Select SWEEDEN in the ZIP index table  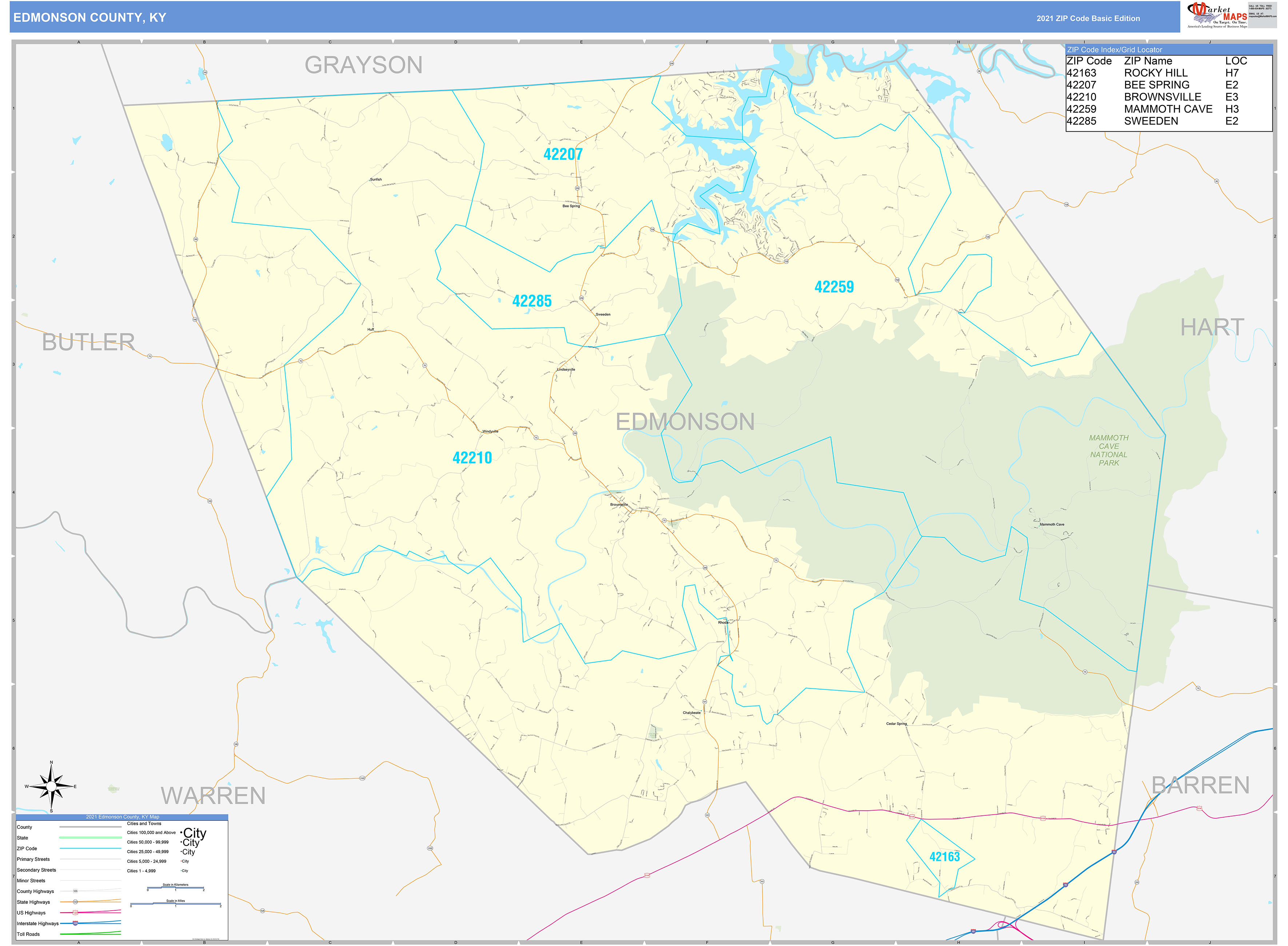coord(1151,121)
